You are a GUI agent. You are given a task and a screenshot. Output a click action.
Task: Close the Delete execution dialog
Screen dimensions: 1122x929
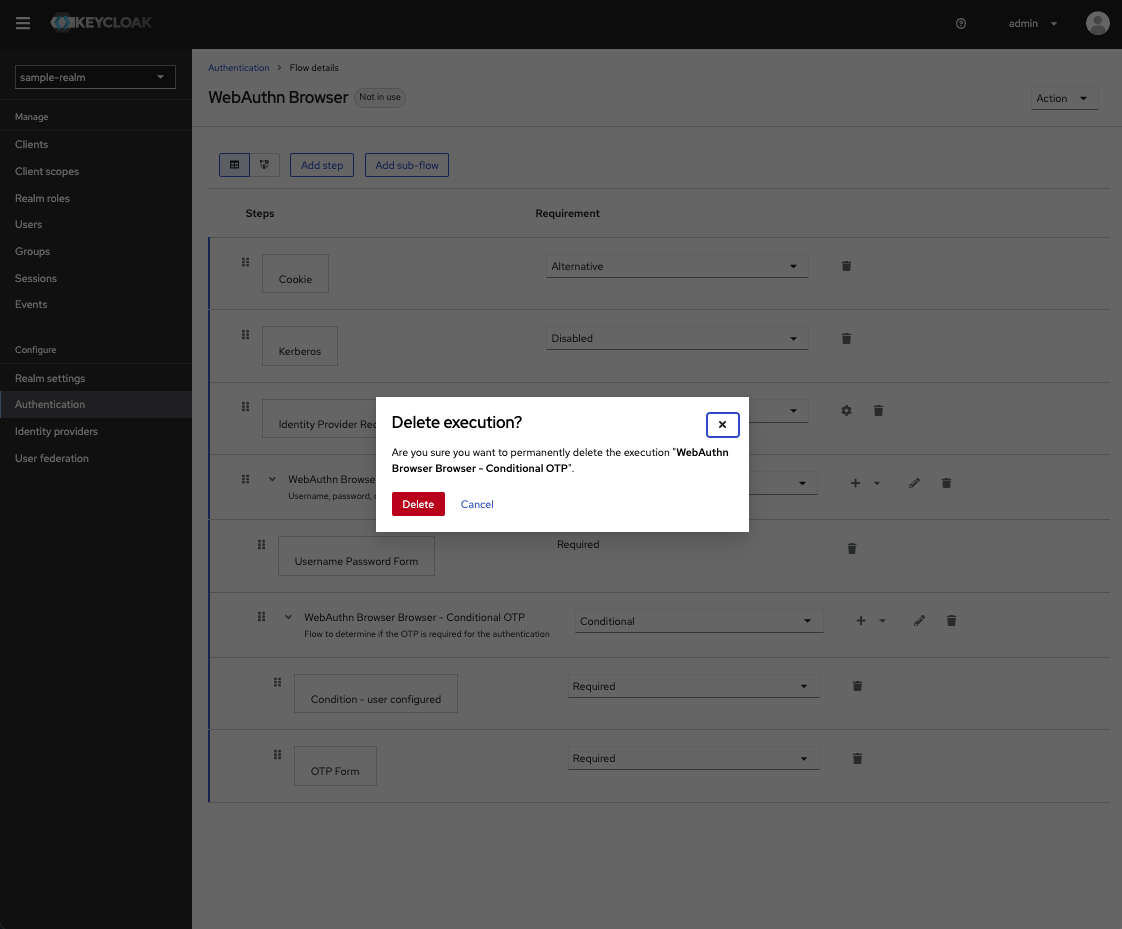(722, 424)
